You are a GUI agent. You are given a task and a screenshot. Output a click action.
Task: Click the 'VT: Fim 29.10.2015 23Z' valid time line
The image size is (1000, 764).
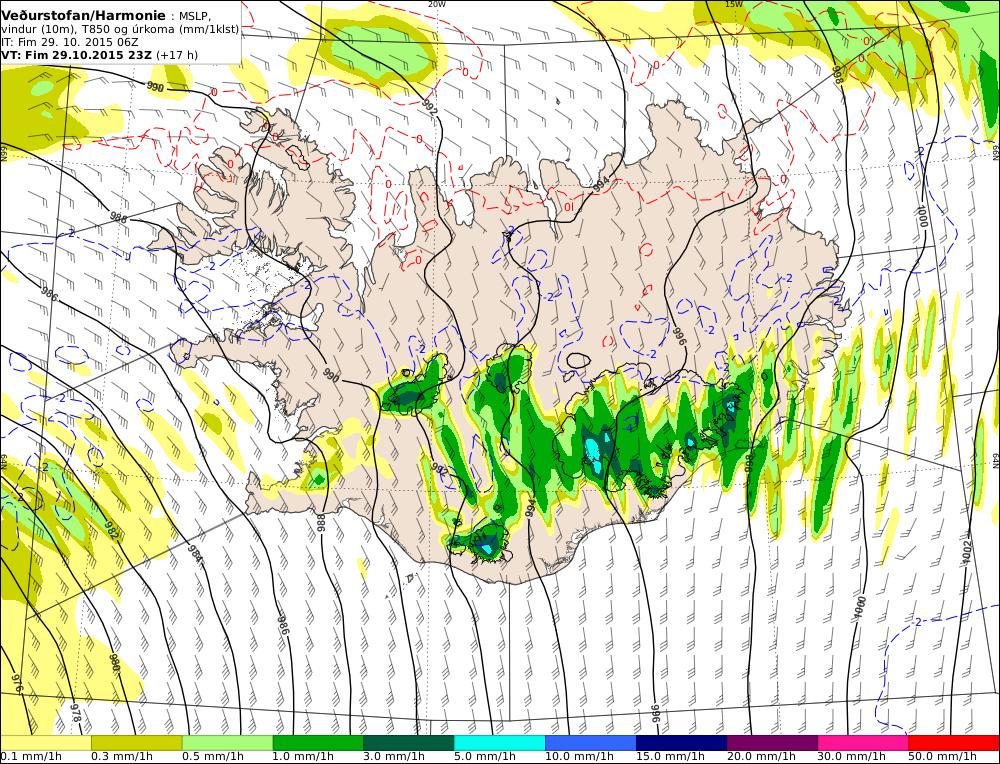tap(77, 55)
